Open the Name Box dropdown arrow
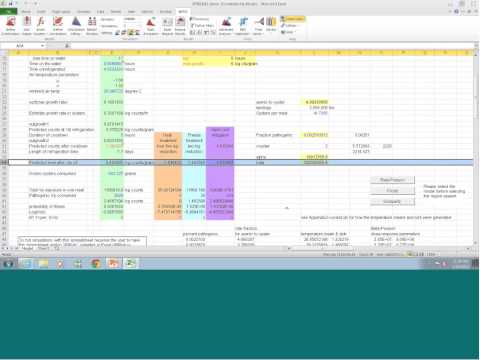This screenshot has height=360, width=480. tap(42, 46)
